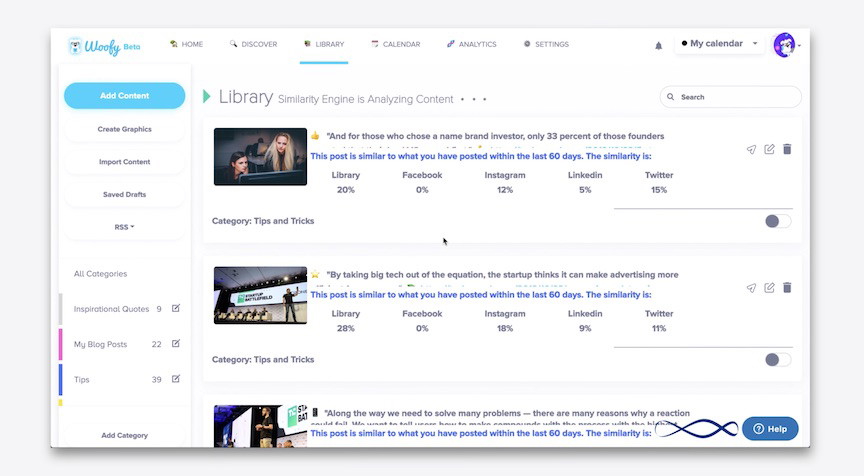
Task: Open the Analytics tab
Action: (x=472, y=44)
